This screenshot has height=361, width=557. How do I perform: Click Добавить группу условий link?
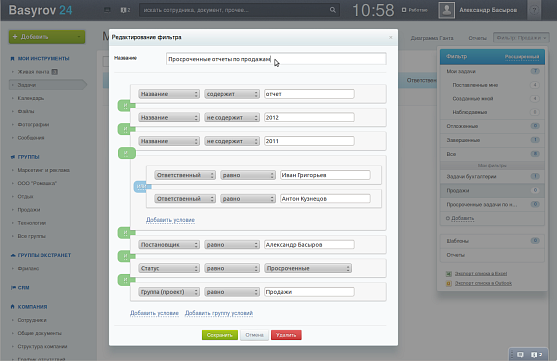click(219, 313)
